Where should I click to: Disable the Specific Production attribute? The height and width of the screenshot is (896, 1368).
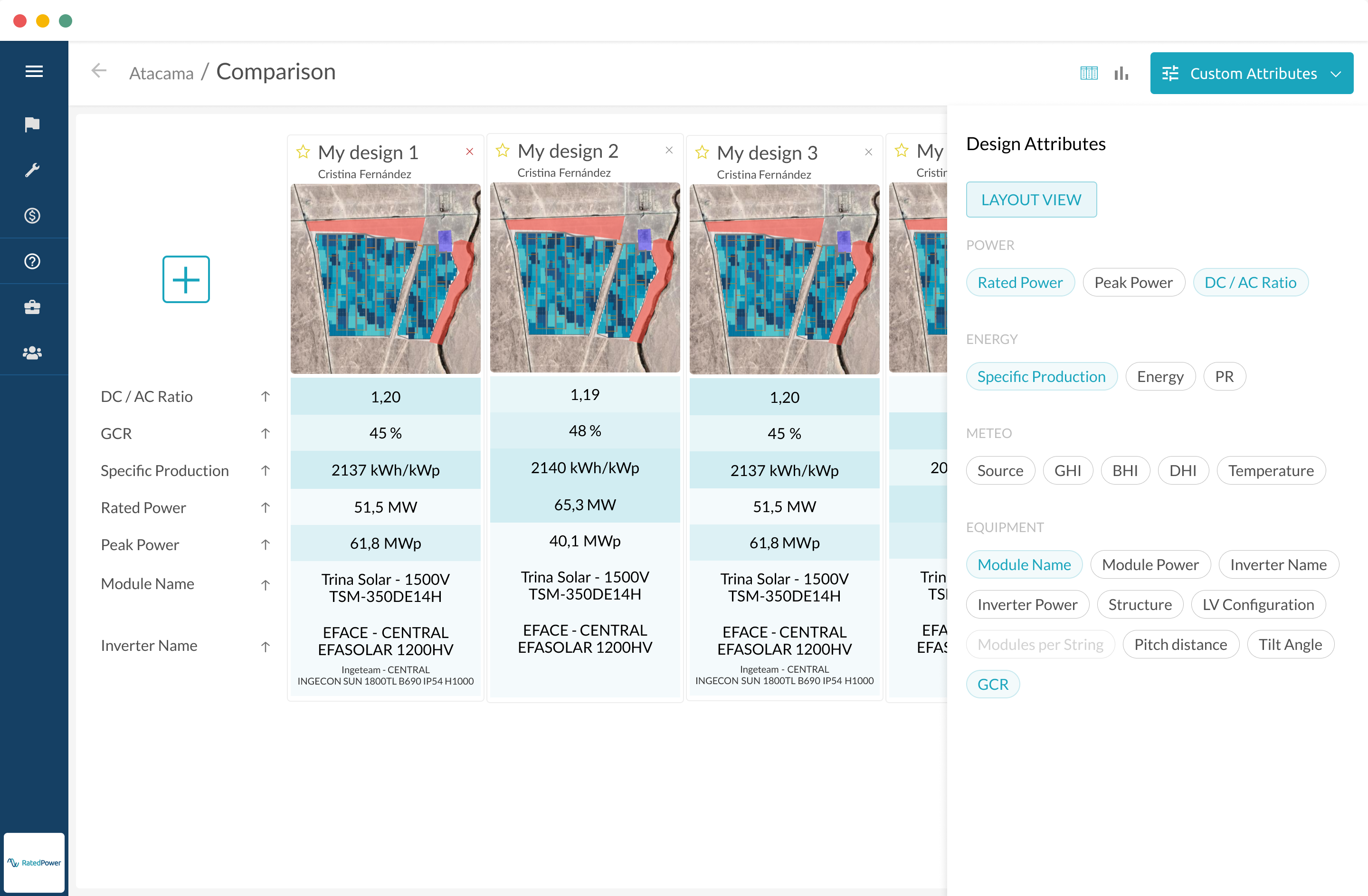(1042, 376)
